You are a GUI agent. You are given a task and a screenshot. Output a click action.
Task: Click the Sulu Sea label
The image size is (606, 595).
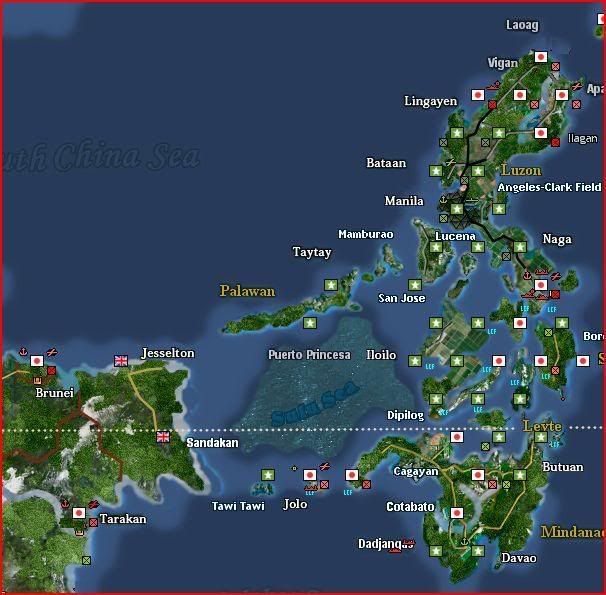[315, 403]
